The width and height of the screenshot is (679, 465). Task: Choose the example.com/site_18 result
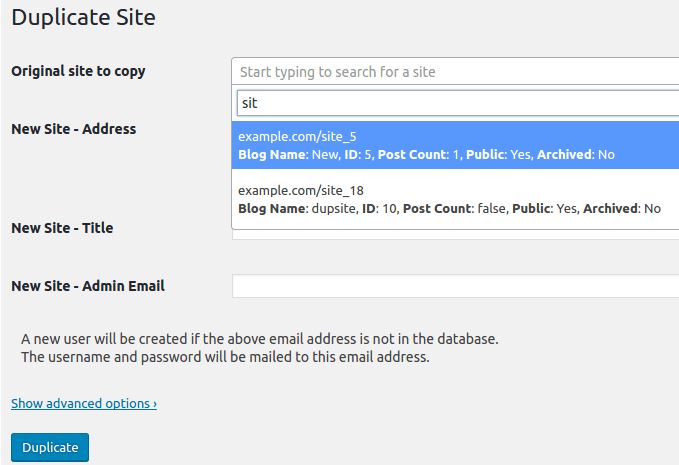click(x=455, y=199)
